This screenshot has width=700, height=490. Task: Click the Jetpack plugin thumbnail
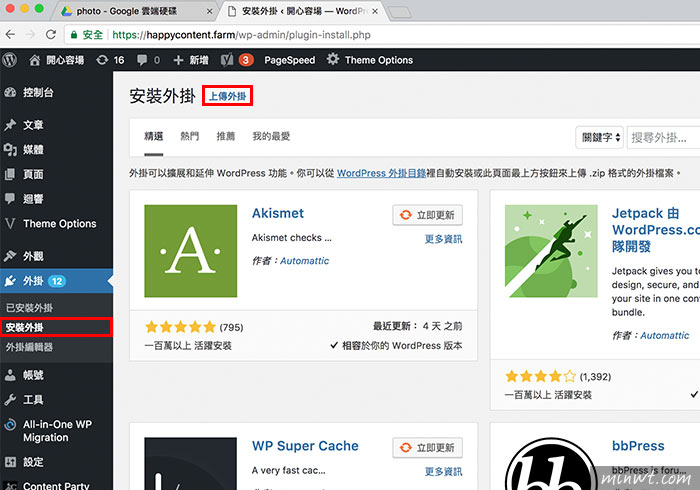[551, 251]
